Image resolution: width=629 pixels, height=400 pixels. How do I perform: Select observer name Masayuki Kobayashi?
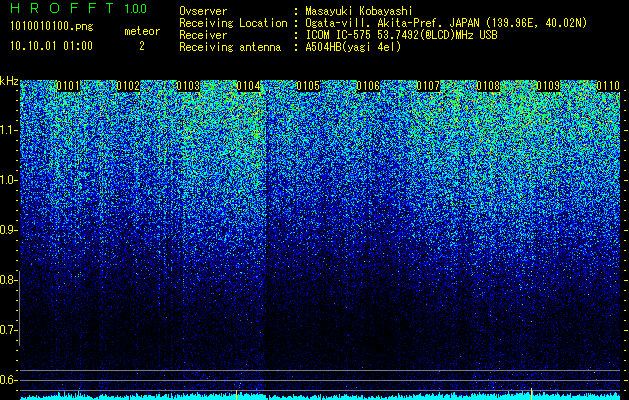(x=359, y=11)
